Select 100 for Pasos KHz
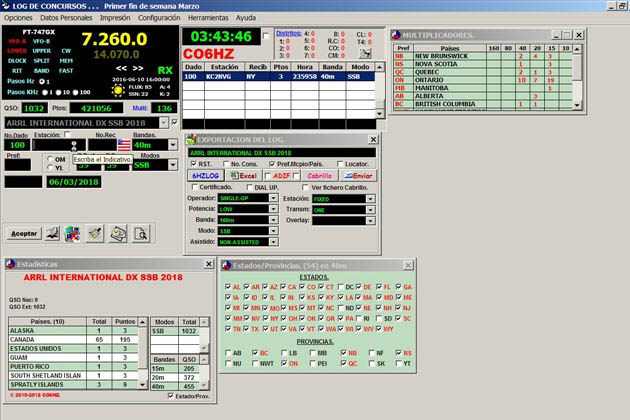Image resolution: width=630 pixels, height=420 pixels. 75,92
